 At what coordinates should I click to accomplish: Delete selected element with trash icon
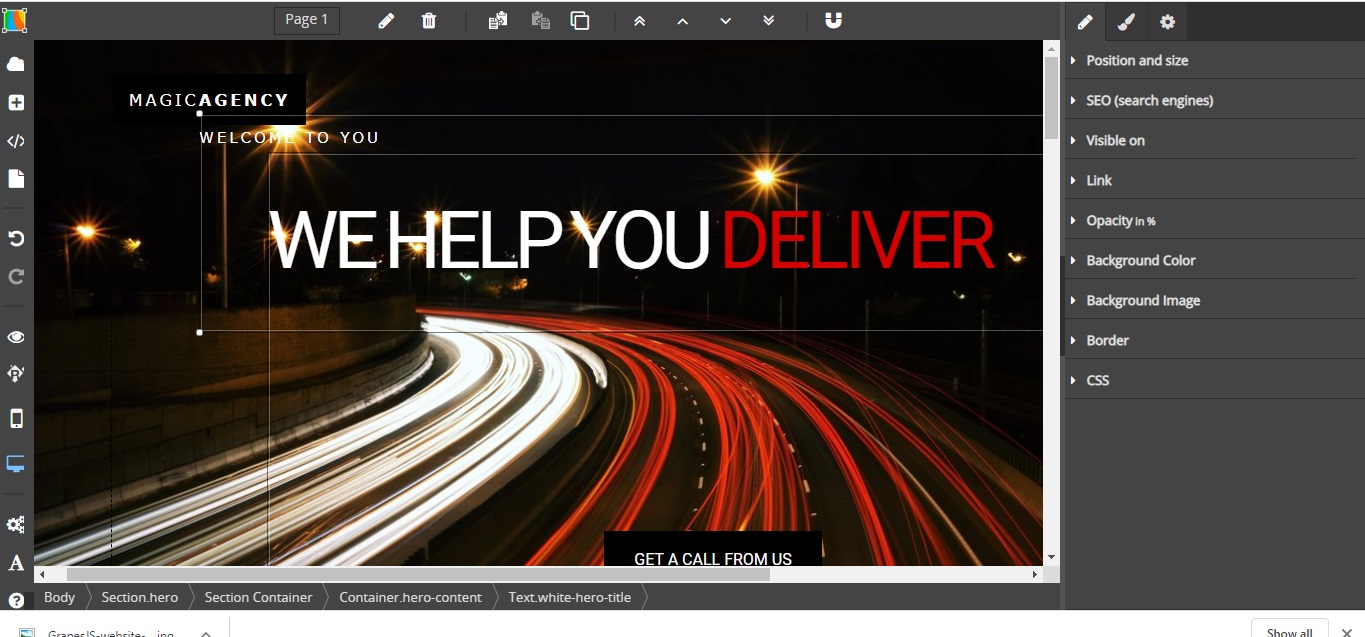429,20
